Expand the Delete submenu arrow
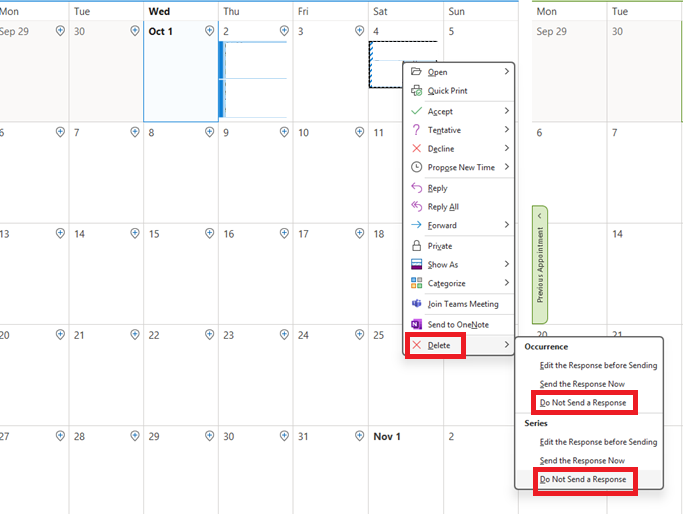 coord(507,345)
